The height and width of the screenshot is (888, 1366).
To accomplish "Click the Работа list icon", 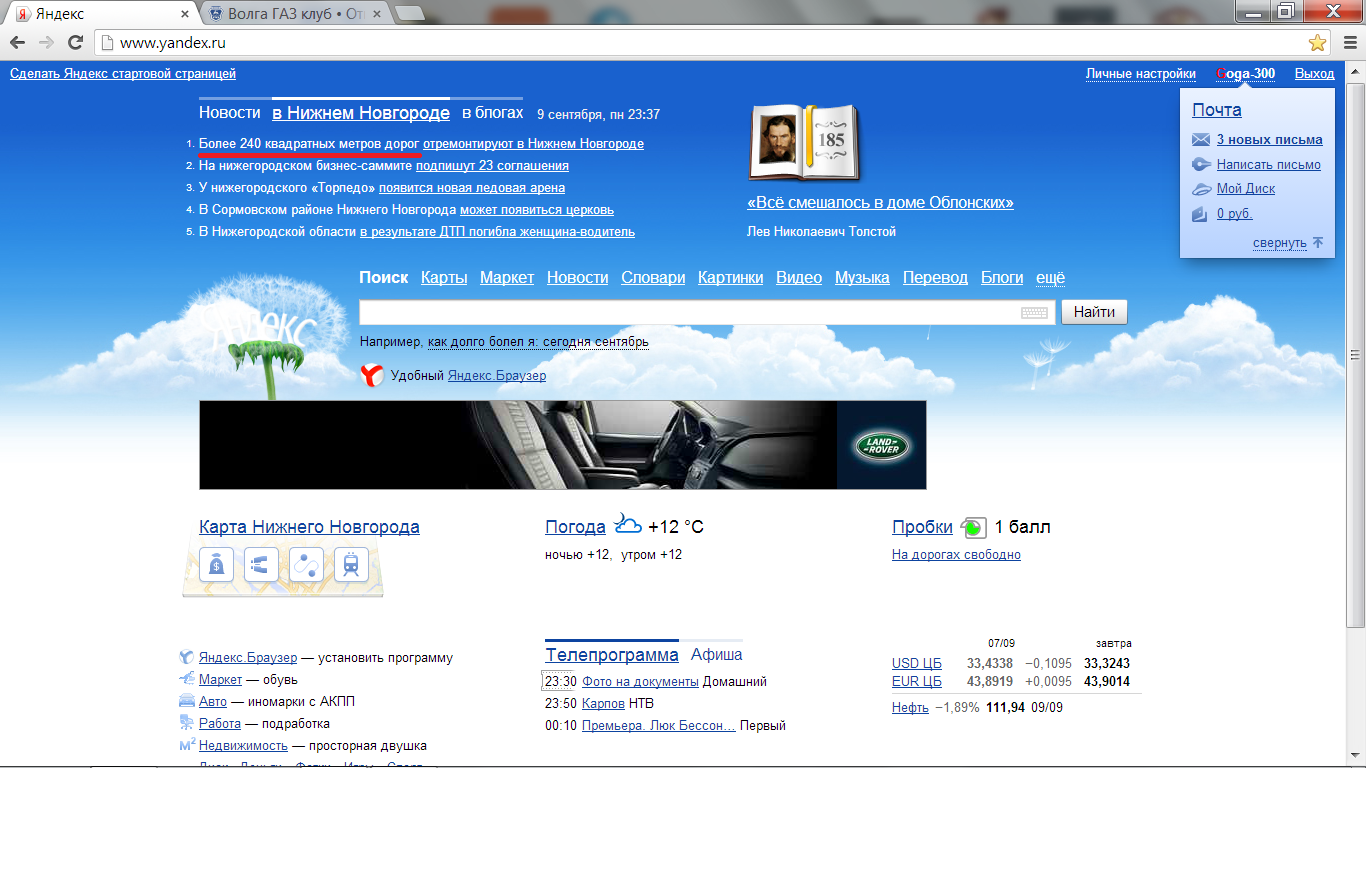I will pyautogui.click(x=186, y=723).
